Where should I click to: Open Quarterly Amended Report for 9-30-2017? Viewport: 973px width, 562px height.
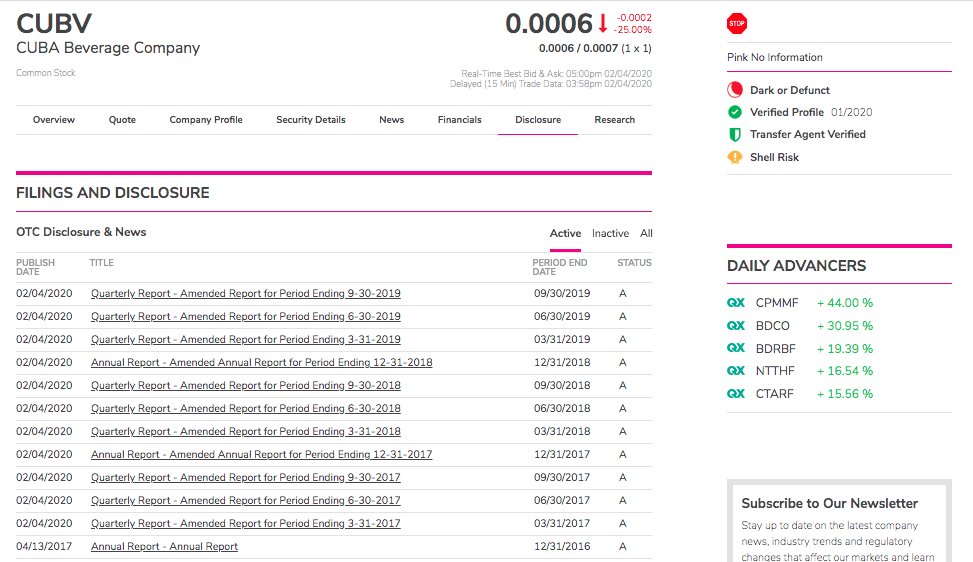click(x=246, y=477)
